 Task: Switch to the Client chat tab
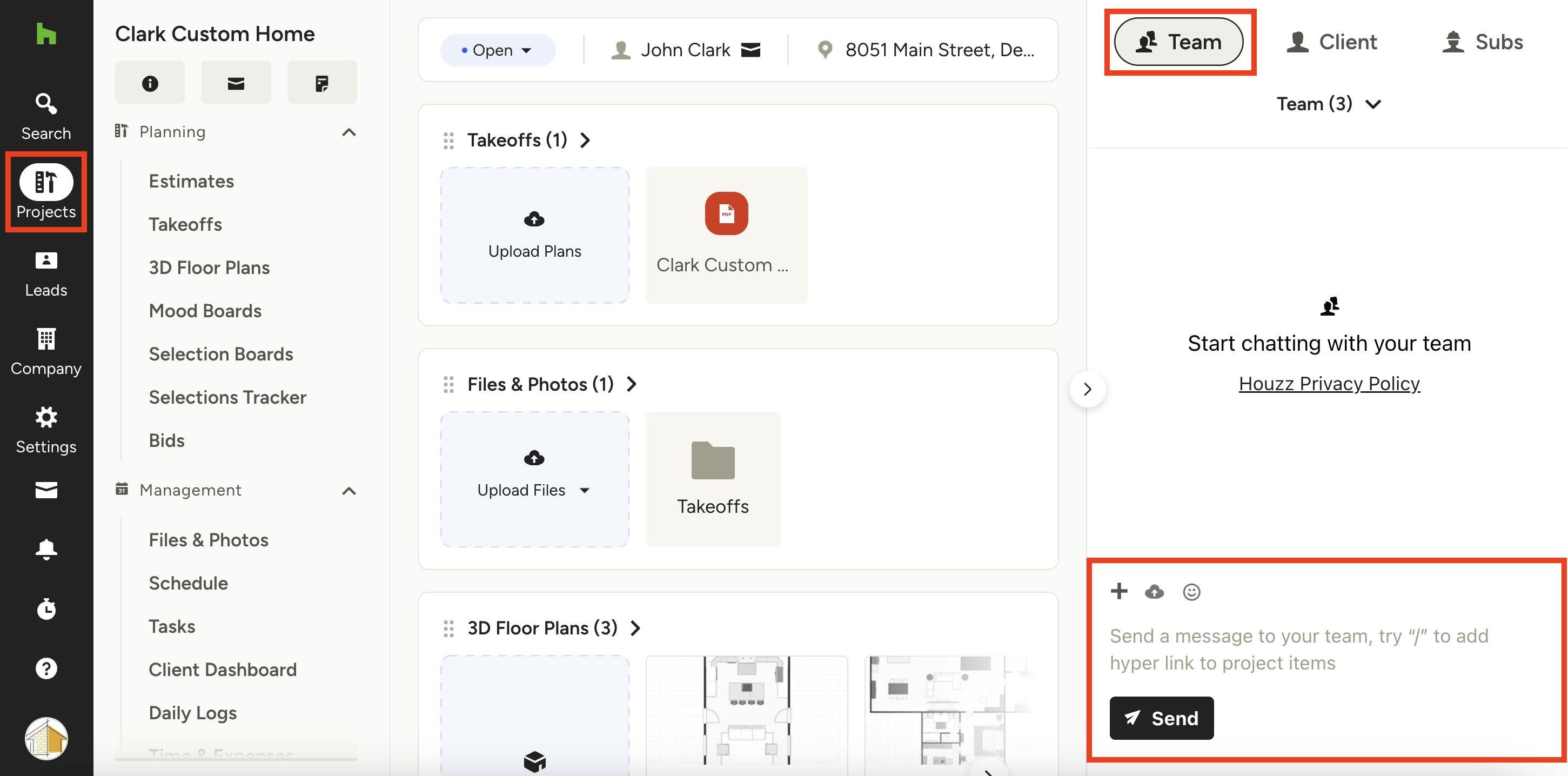(1331, 42)
